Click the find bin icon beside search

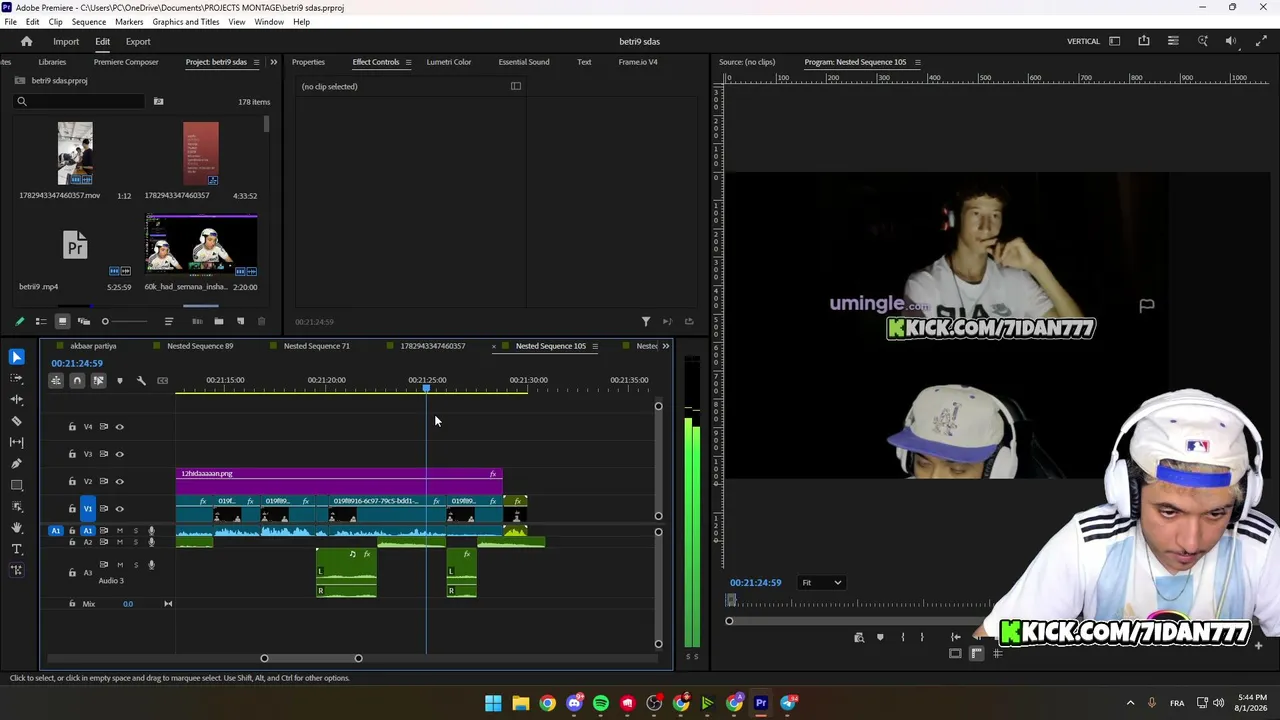tap(158, 101)
